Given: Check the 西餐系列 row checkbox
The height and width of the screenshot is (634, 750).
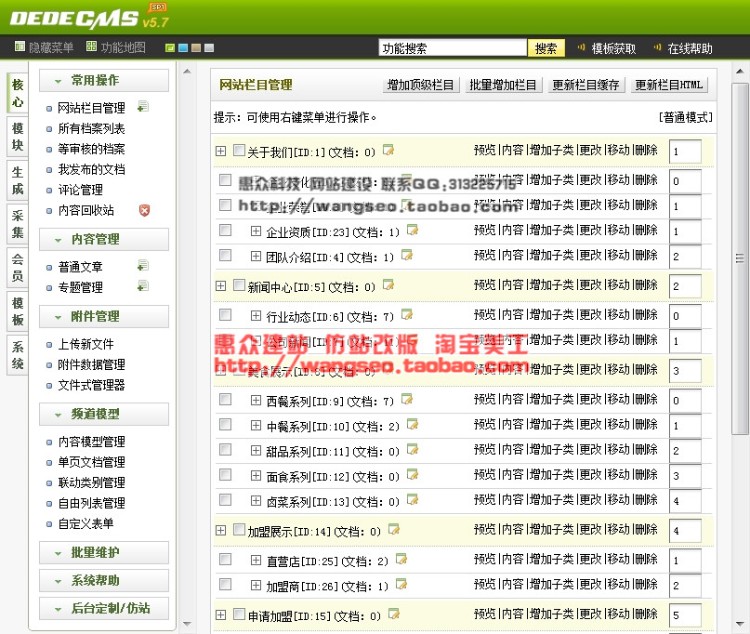Looking at the screenshot, I should [225, 399].
